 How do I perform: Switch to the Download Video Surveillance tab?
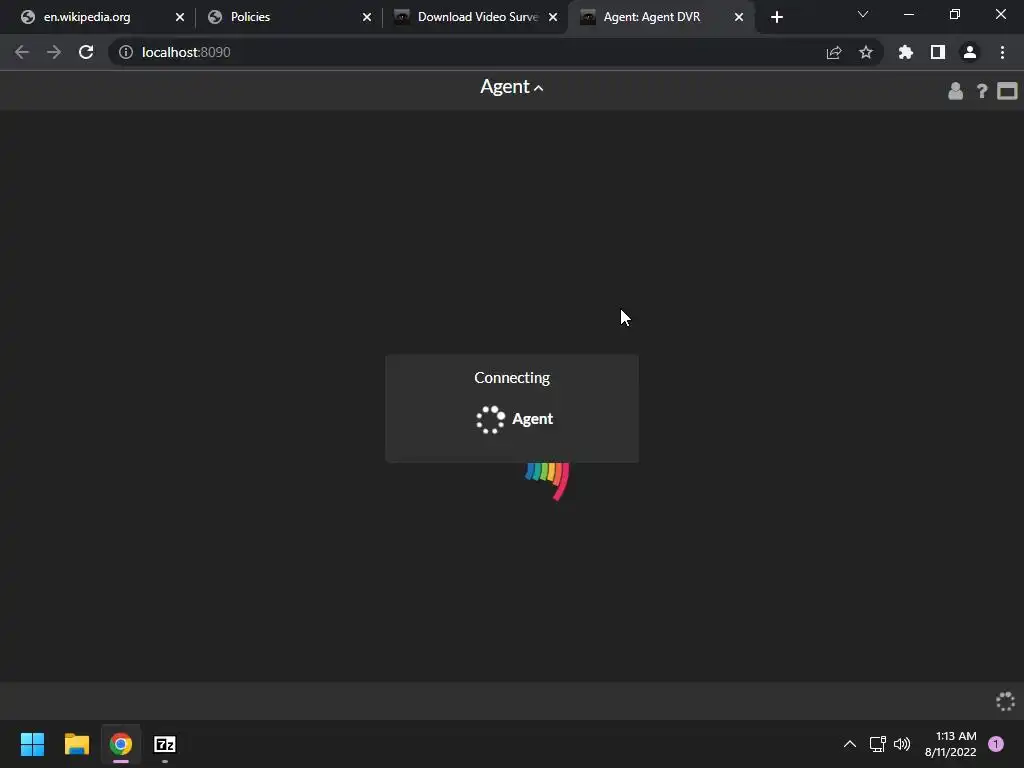[475, 17]
